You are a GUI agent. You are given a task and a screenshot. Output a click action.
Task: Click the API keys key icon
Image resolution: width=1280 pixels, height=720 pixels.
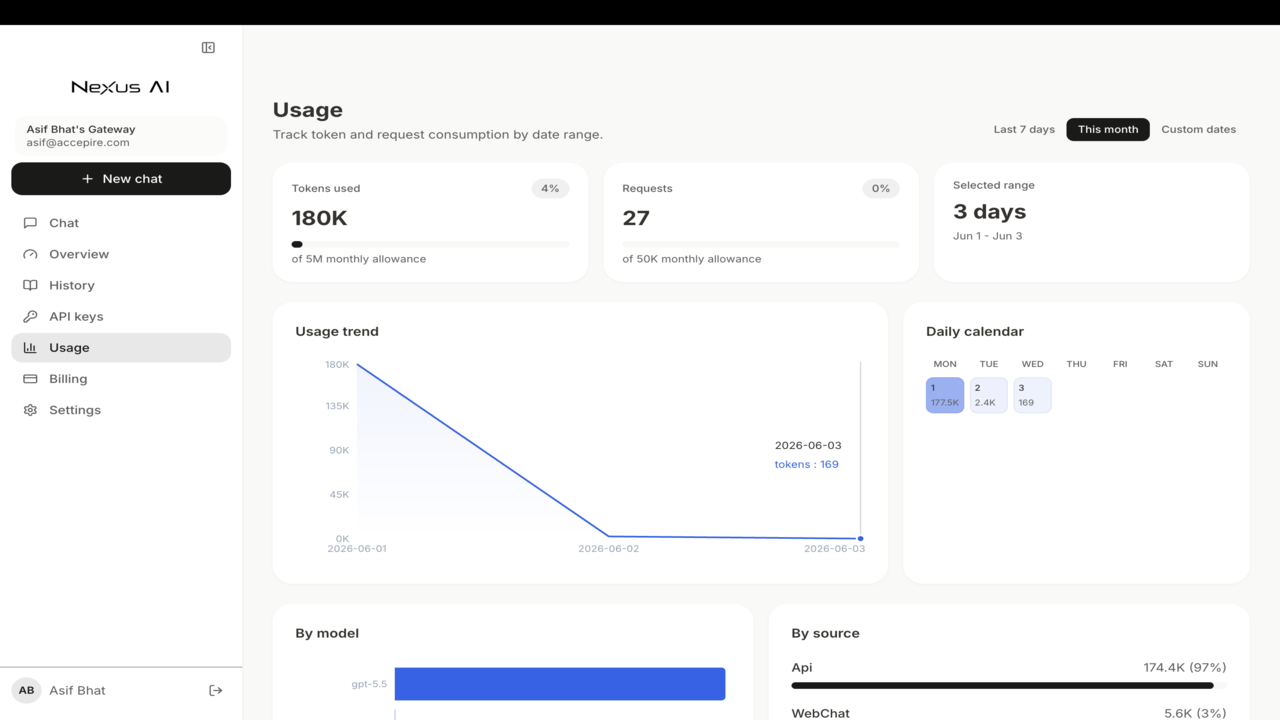tap(30, 316)
